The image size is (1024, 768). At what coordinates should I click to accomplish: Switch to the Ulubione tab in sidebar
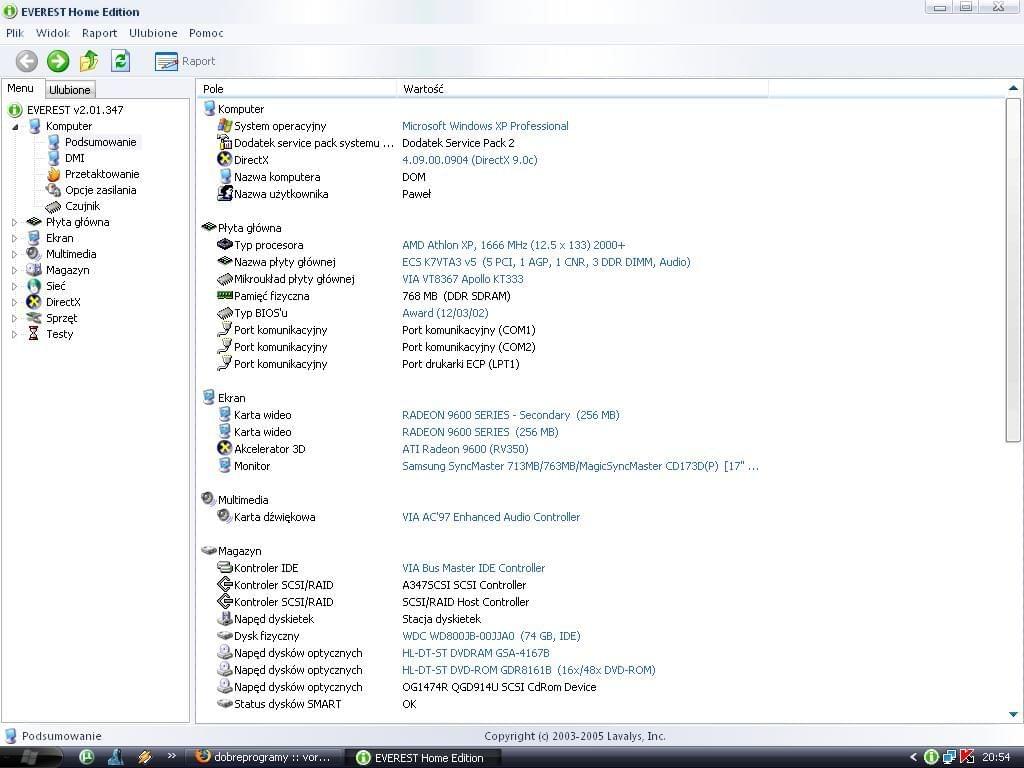pos(70,89)
